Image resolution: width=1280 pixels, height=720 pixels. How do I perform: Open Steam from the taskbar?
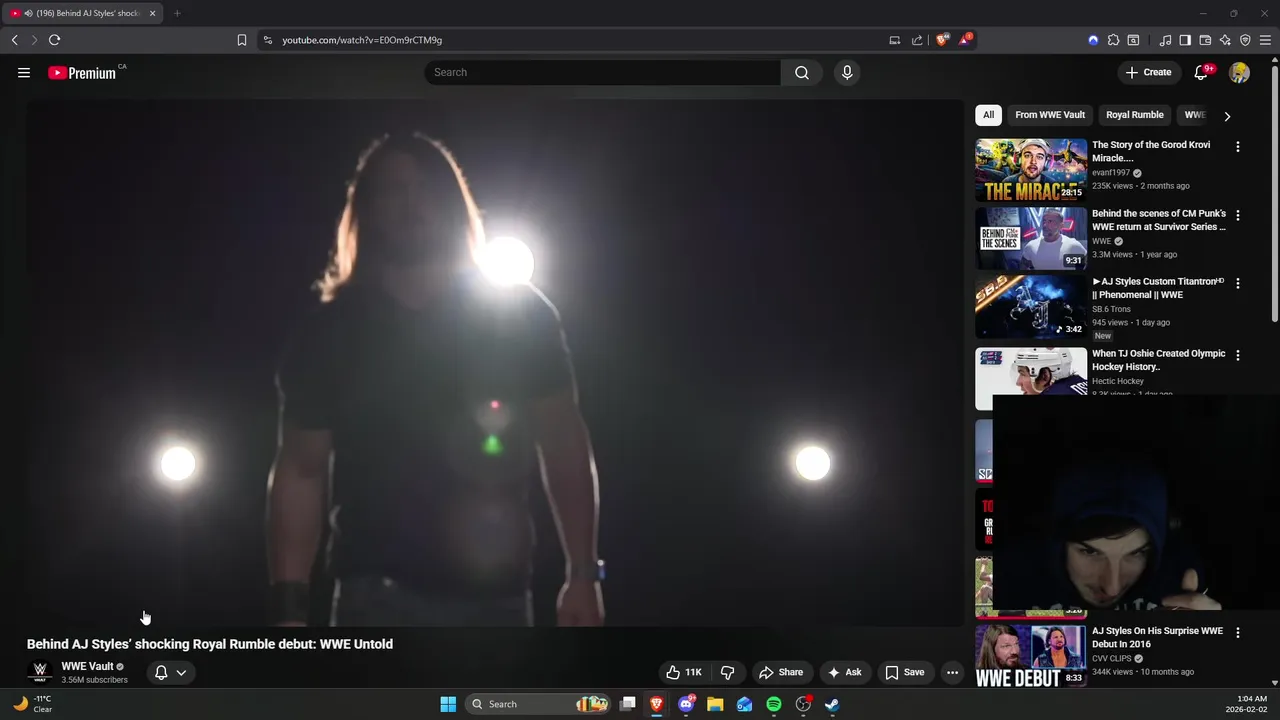coord(832,704)
